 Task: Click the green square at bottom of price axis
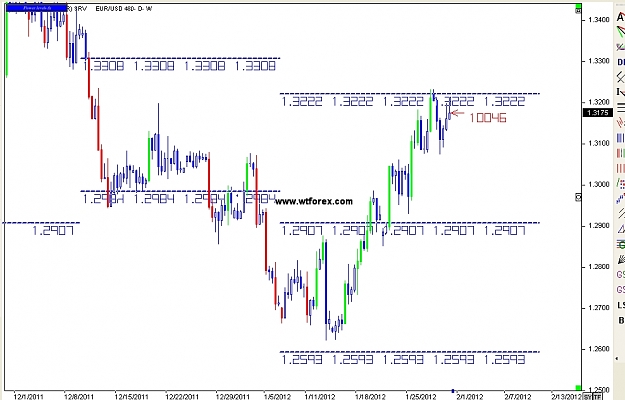coord(578,388)
